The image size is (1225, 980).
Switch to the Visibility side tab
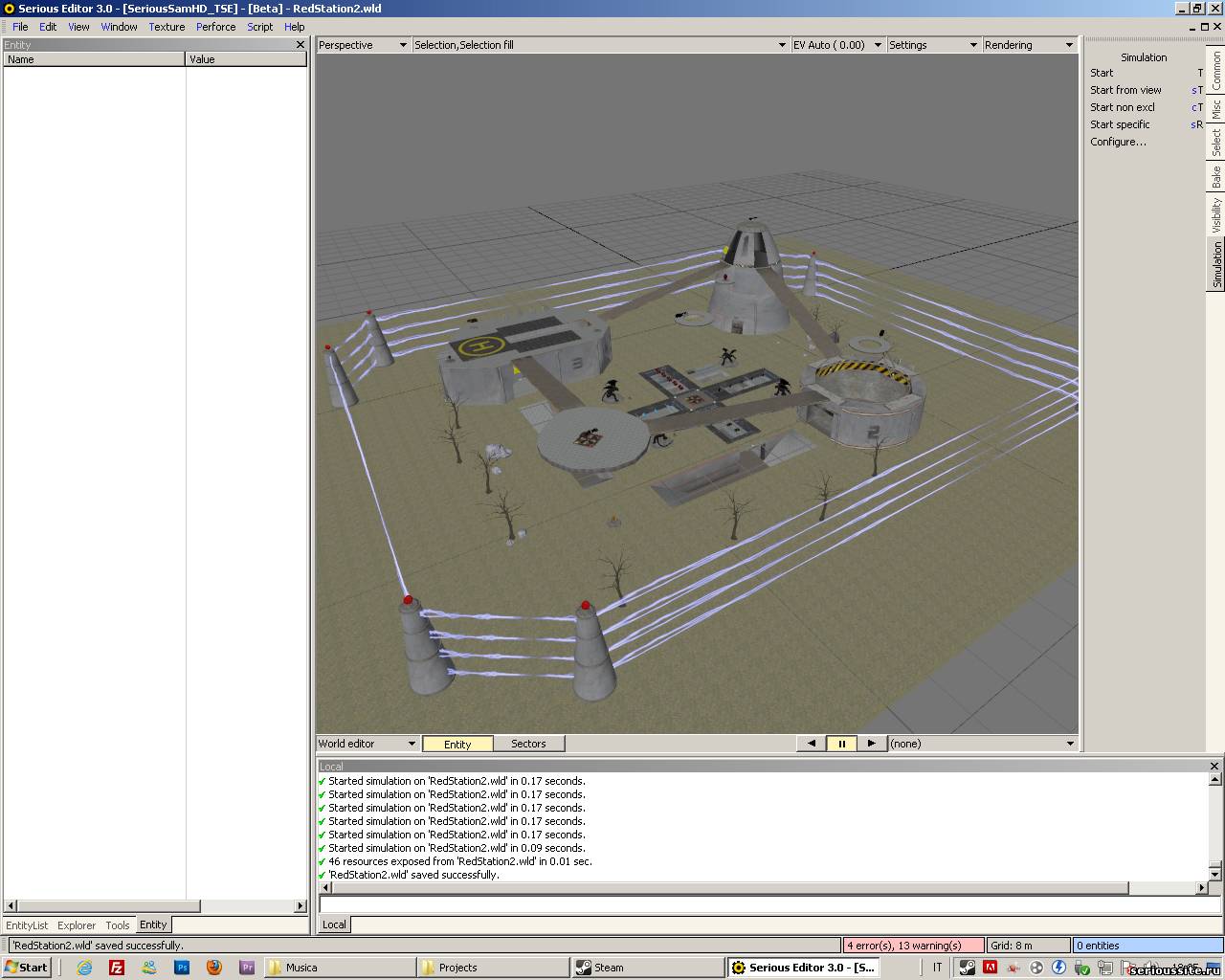tap(1216, 215)
